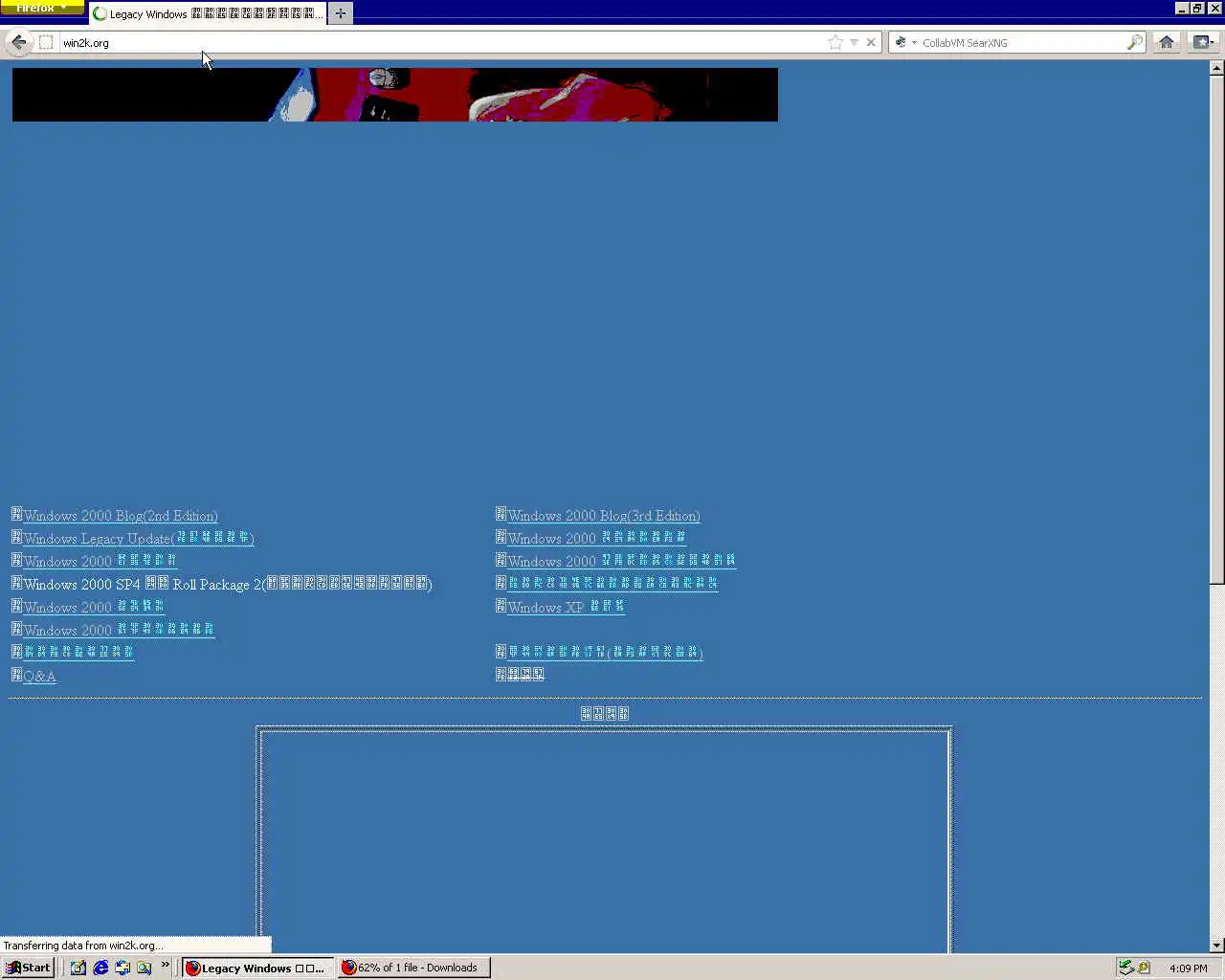The width and height of the screenshot is (1225, 980).
Task: Click the Windows 2000 SP4 Roll Package 2 text
Action: 228,584
